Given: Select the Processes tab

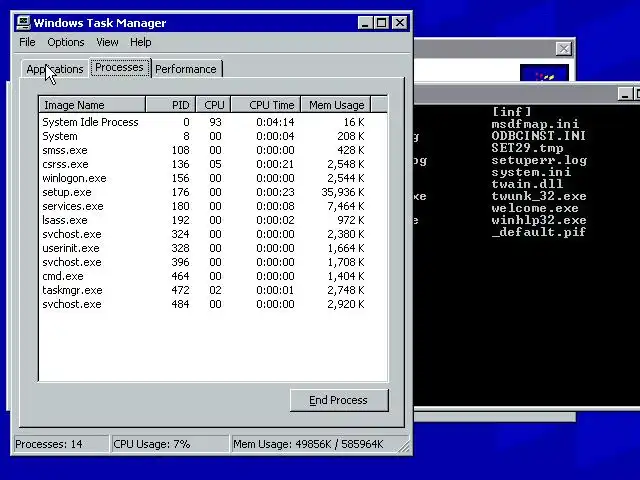Looking at the screenshot, I should coord(120,67).
